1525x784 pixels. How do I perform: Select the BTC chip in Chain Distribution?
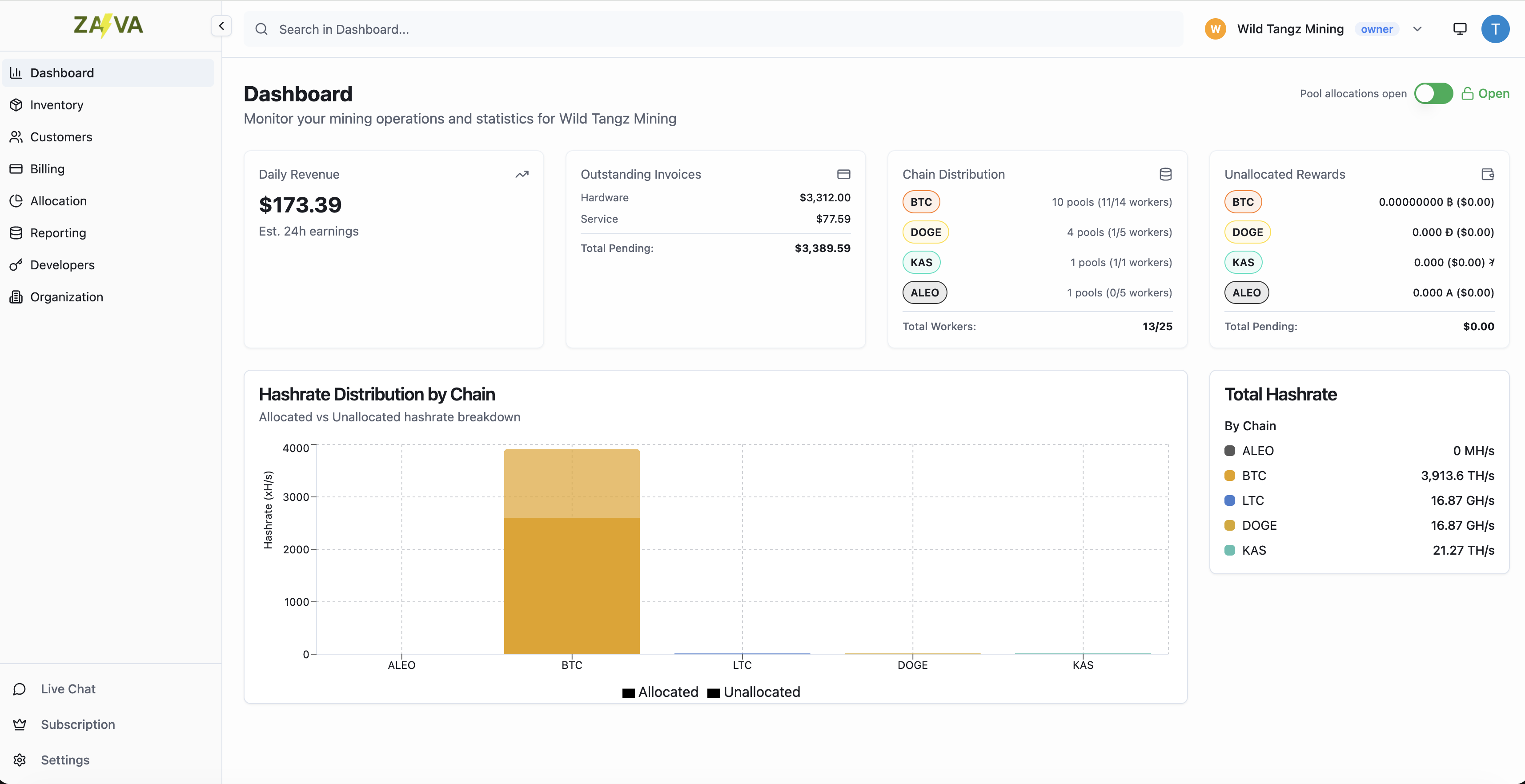pyautogui.click(x=921, y=202)
